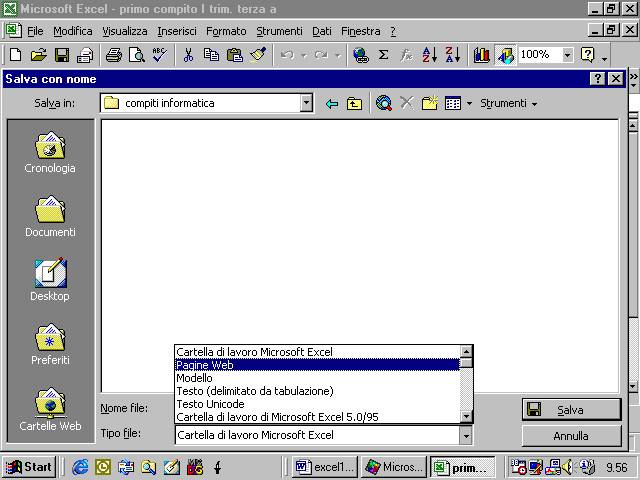Click the file type list scroll-up arrow
640x480 pixels.
466,351
